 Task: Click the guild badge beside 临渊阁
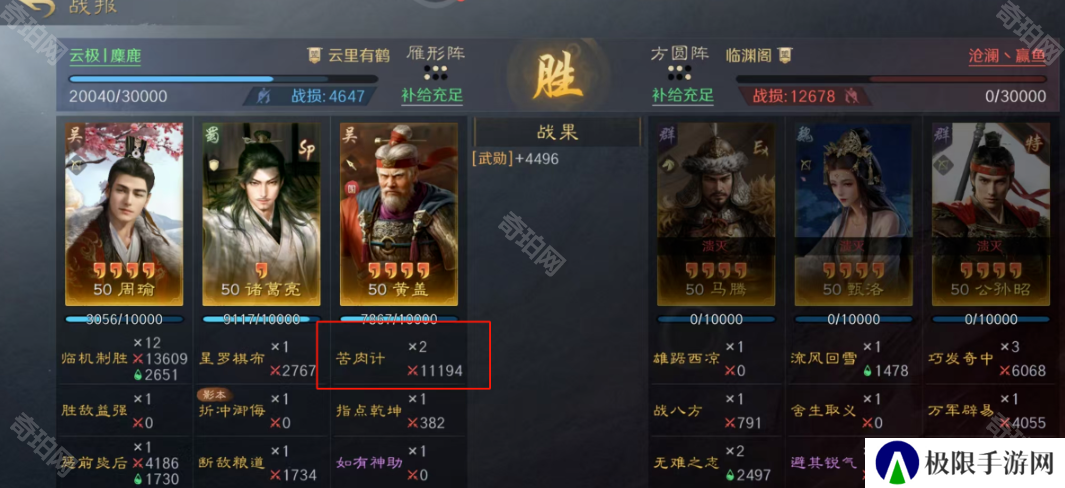click(x=786, y=54)
